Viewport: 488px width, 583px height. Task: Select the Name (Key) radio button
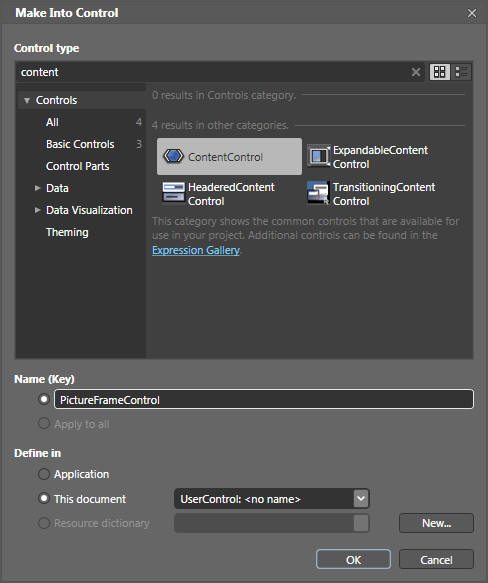coord(44,399)
